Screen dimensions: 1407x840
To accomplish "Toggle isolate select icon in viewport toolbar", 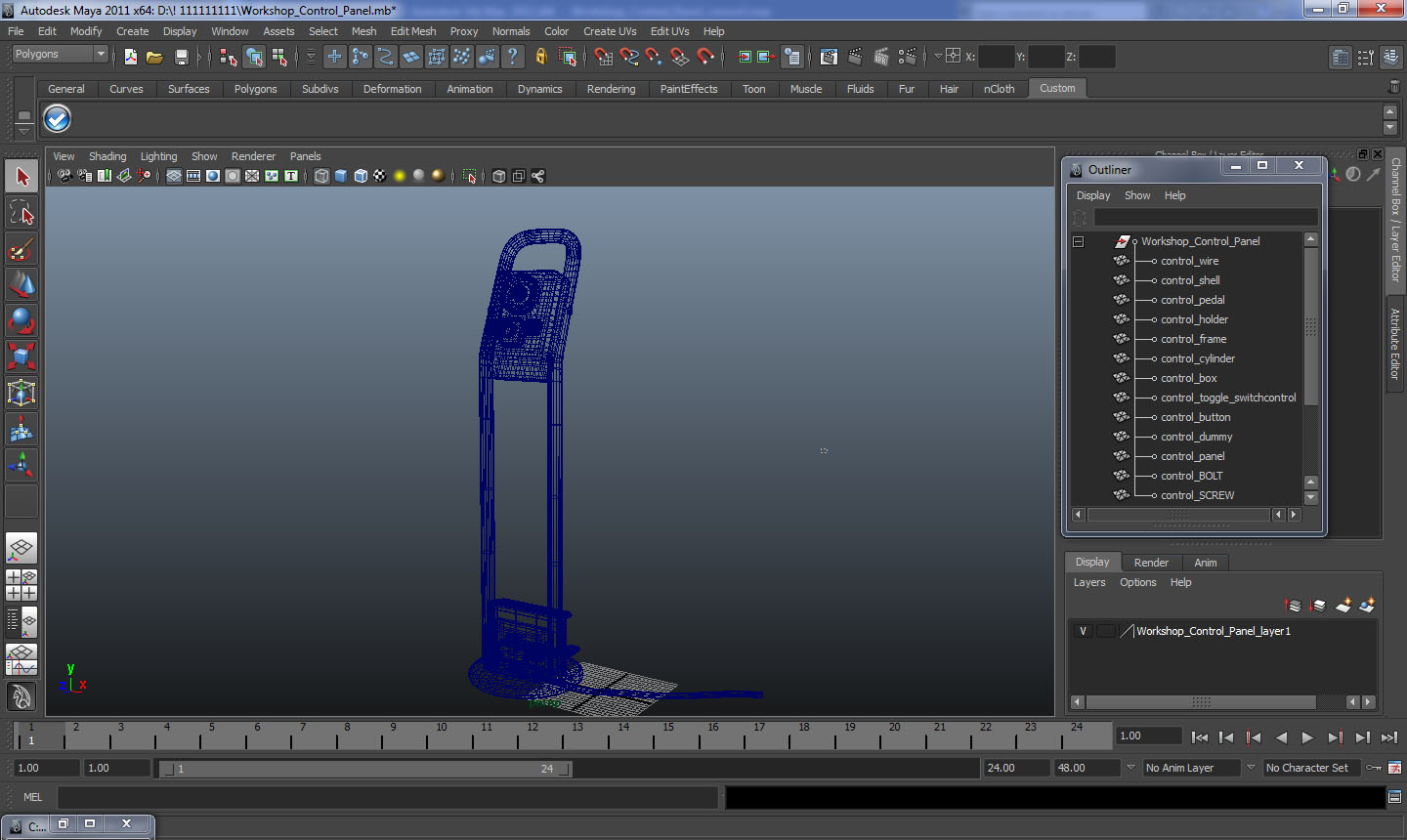I will 469,176.
